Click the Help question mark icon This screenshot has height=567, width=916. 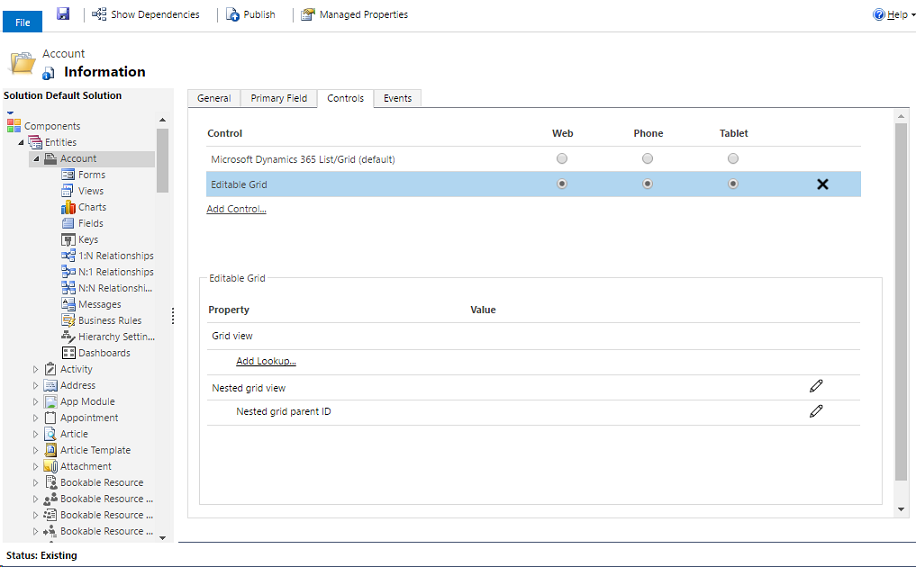point(879,15)
